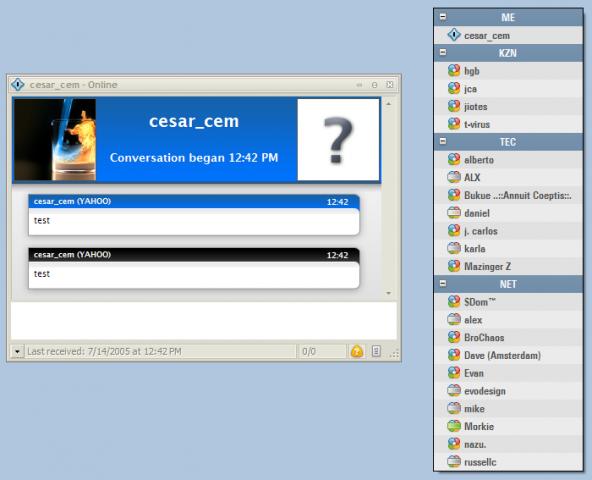Select contact Bukue ..::Annuit Coeptis::.
The image size is (592, 480).
pyautogui.click(x=508, y=195)
